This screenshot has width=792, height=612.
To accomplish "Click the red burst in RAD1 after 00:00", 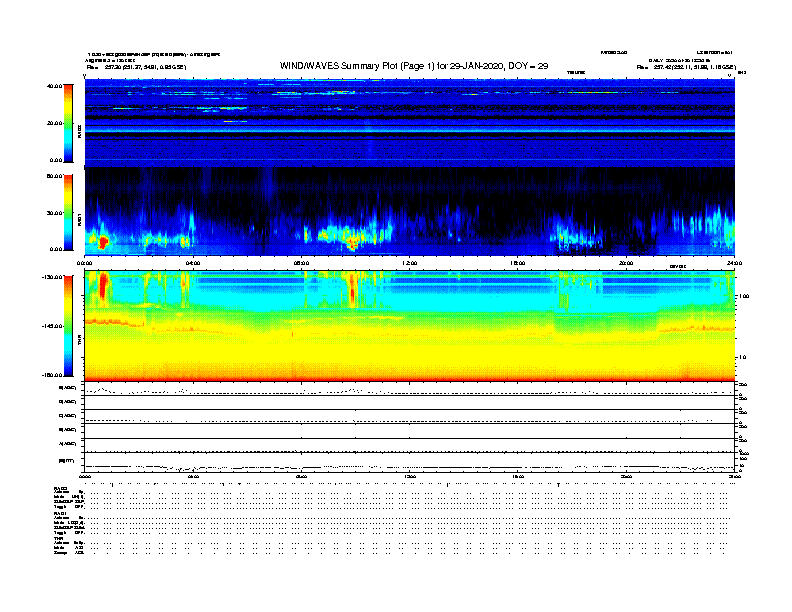I will click(x=103, y=242).
